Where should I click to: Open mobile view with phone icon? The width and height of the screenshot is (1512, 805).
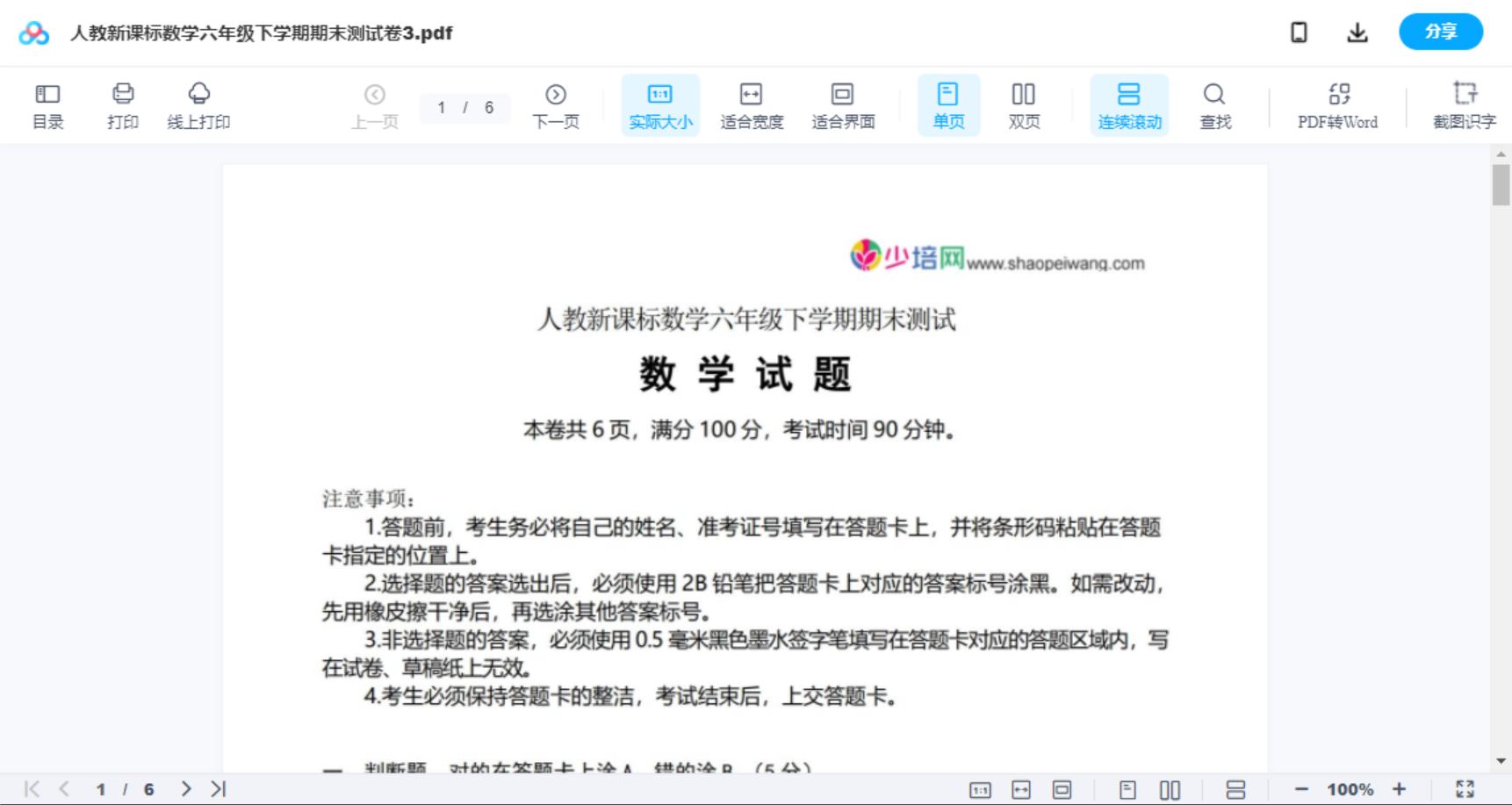(1299, 32)
